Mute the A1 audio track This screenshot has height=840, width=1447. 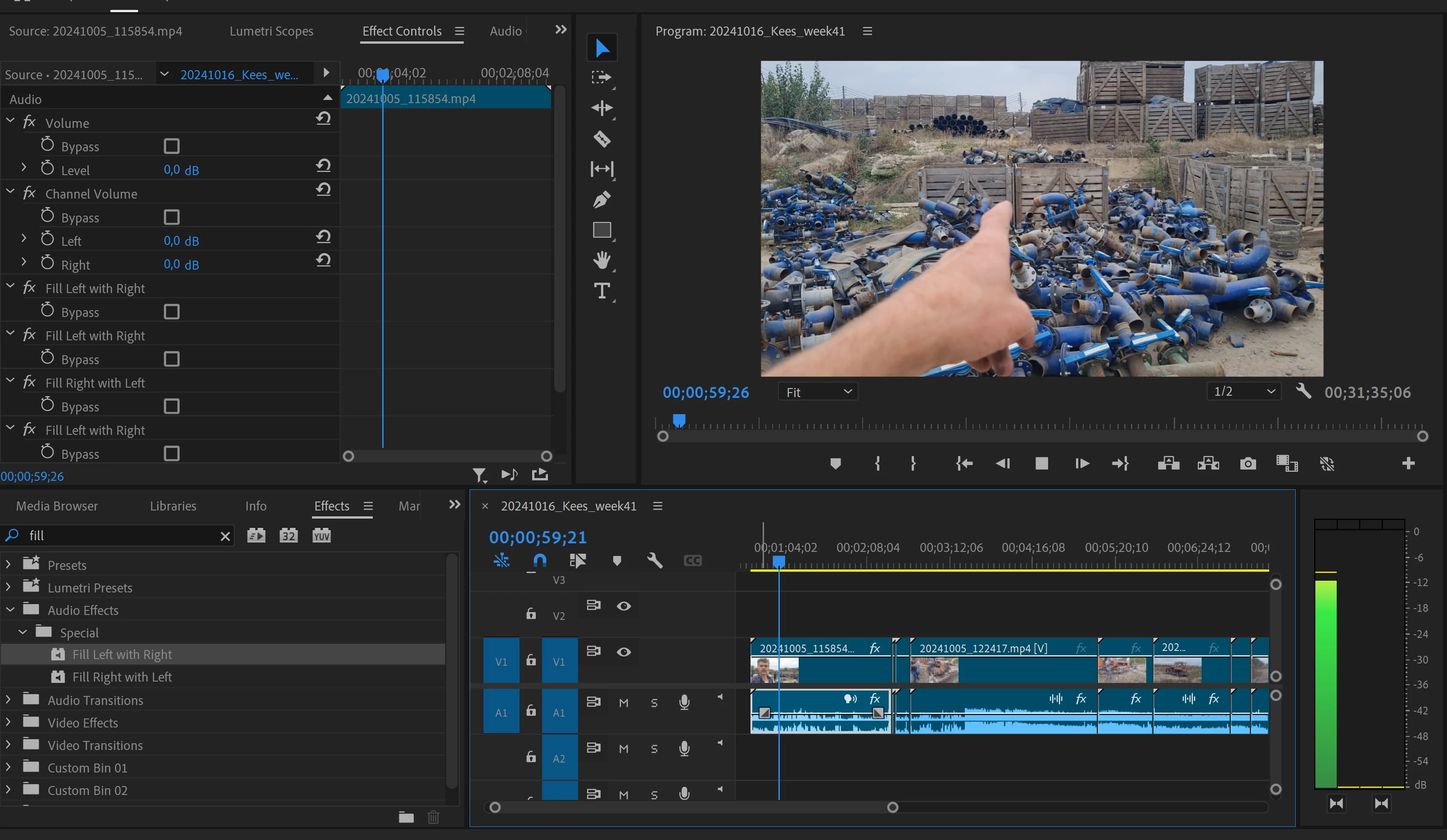point(624,703)
